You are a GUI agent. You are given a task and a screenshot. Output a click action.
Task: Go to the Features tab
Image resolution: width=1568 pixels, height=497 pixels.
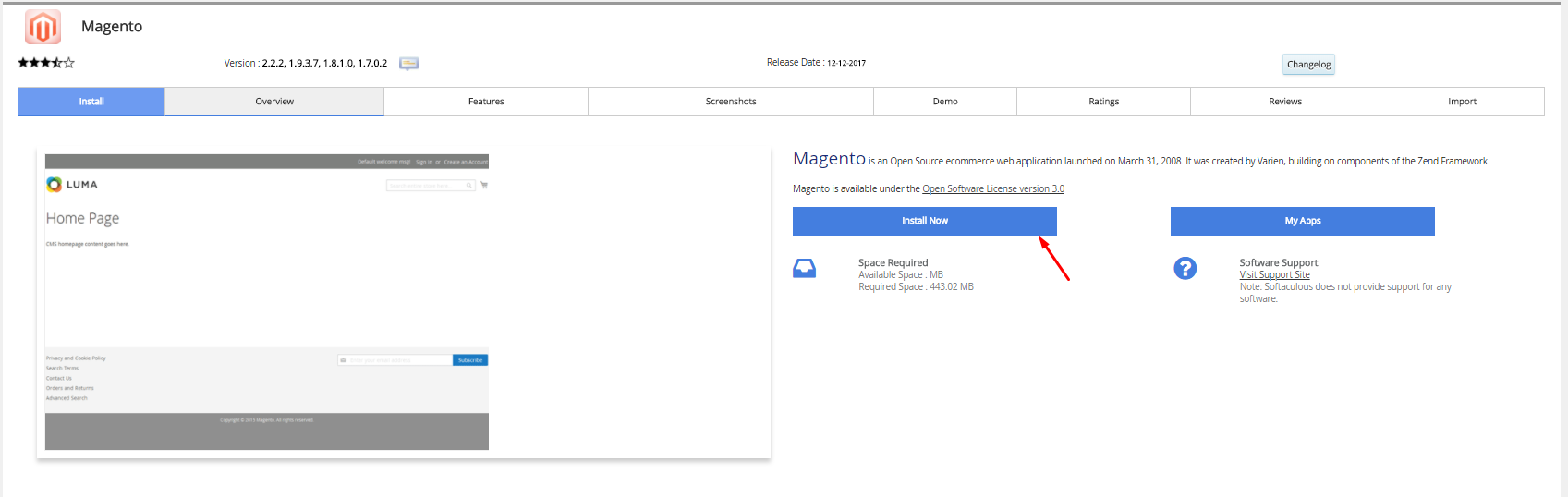(x=486, y=102)
